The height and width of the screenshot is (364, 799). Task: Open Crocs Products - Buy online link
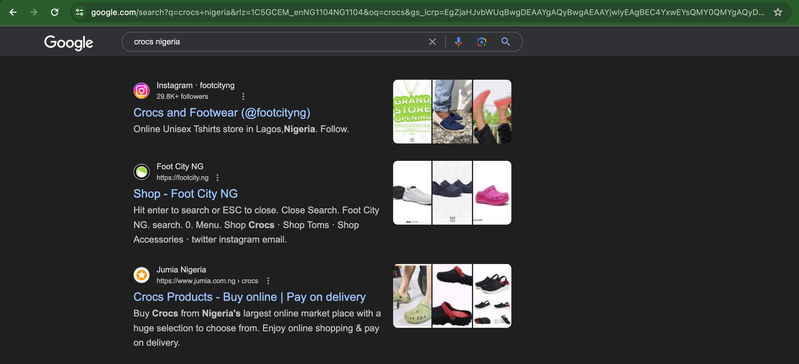(250, 297)
